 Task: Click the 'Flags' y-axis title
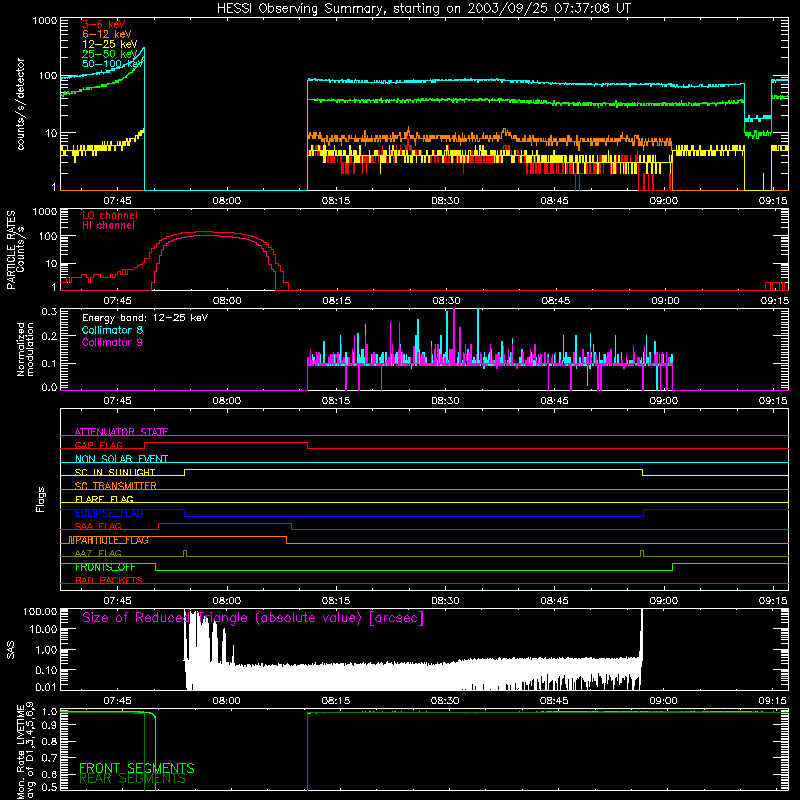[41, 499]
